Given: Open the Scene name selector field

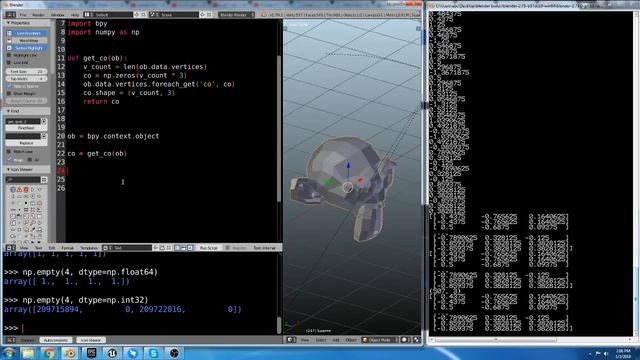Looking at the screenshot, I should tap(178, 15).
